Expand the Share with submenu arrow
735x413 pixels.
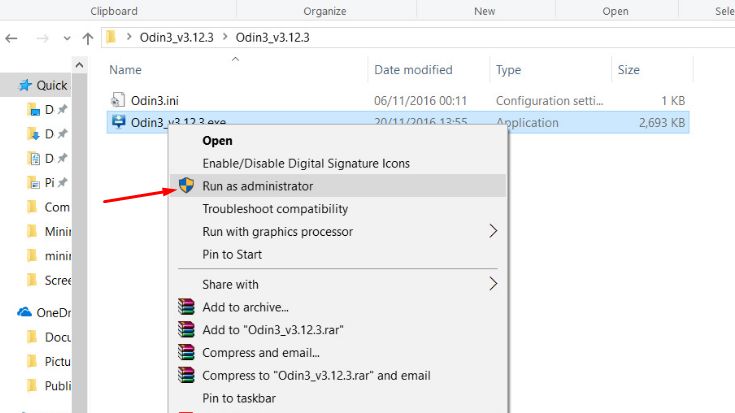tap(492, 284)
